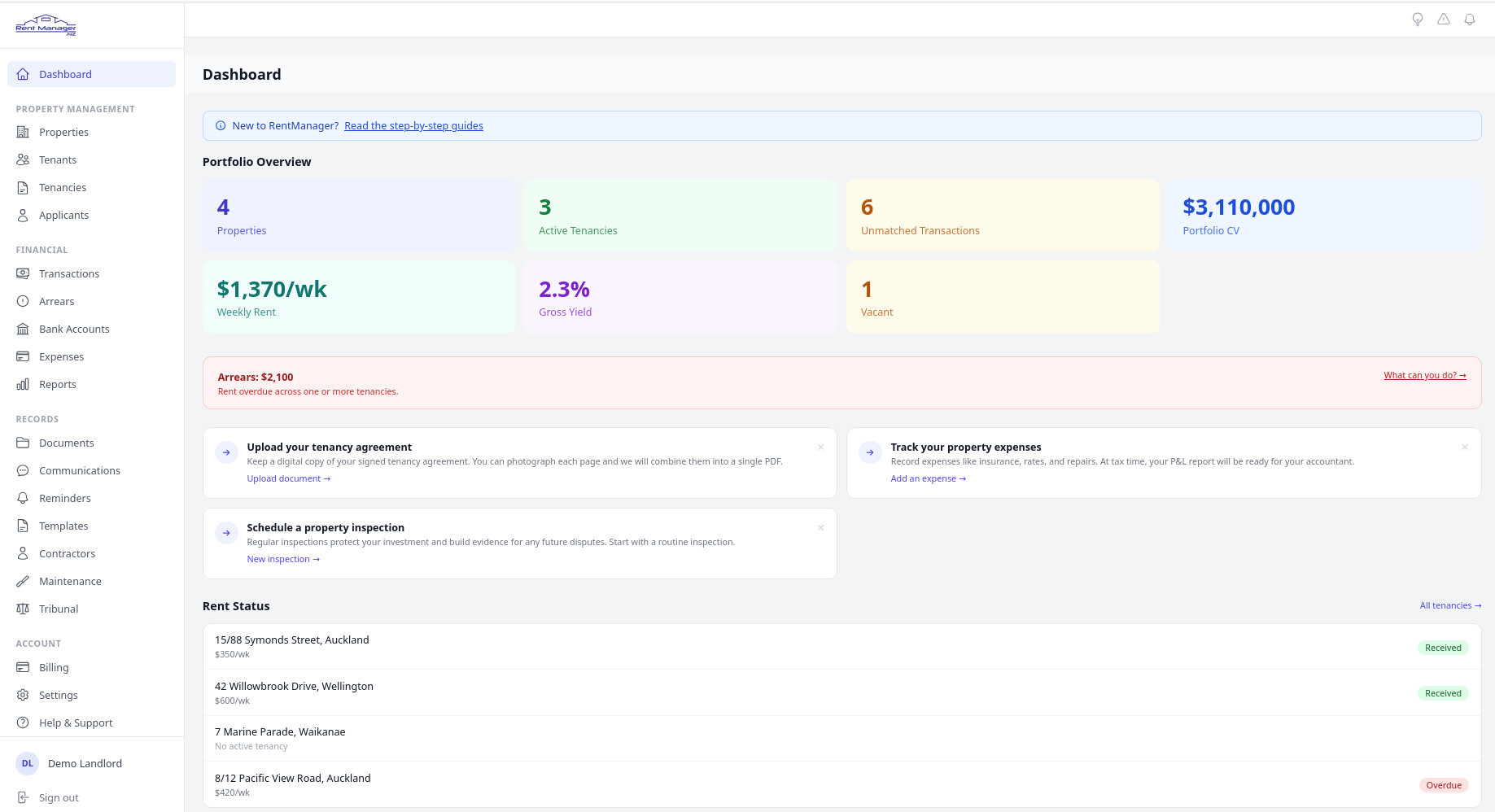Dismiss the Schedule a property inspection card
Viewport: 1495px width, 812px height.
coord(821,527)
